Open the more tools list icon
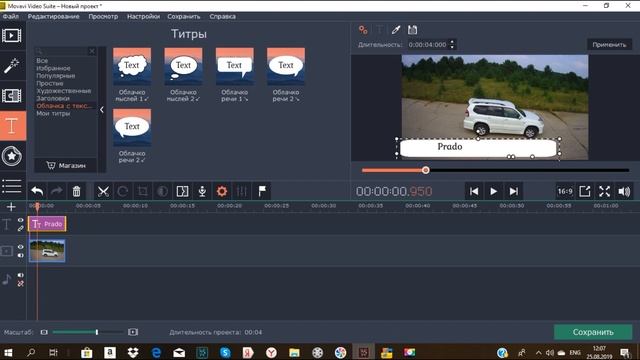640x360 pixels. [x=12, y=186]
